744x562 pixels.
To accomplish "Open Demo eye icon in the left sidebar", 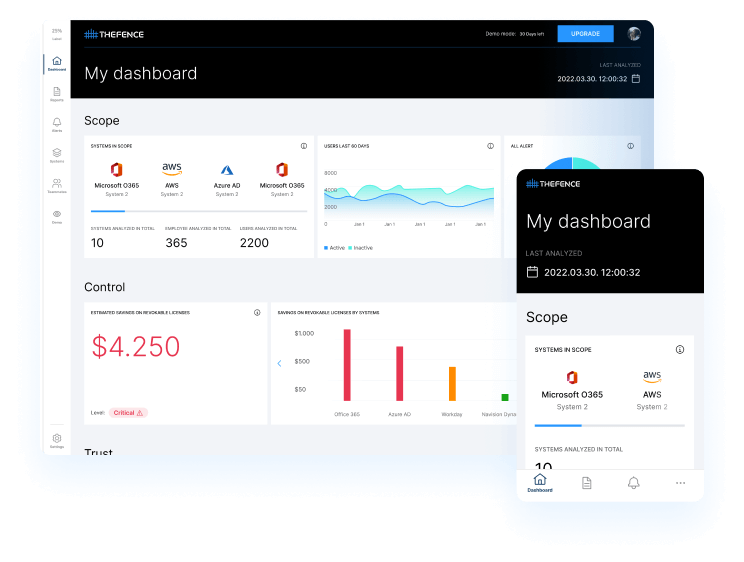I will [x=57, y=216].
